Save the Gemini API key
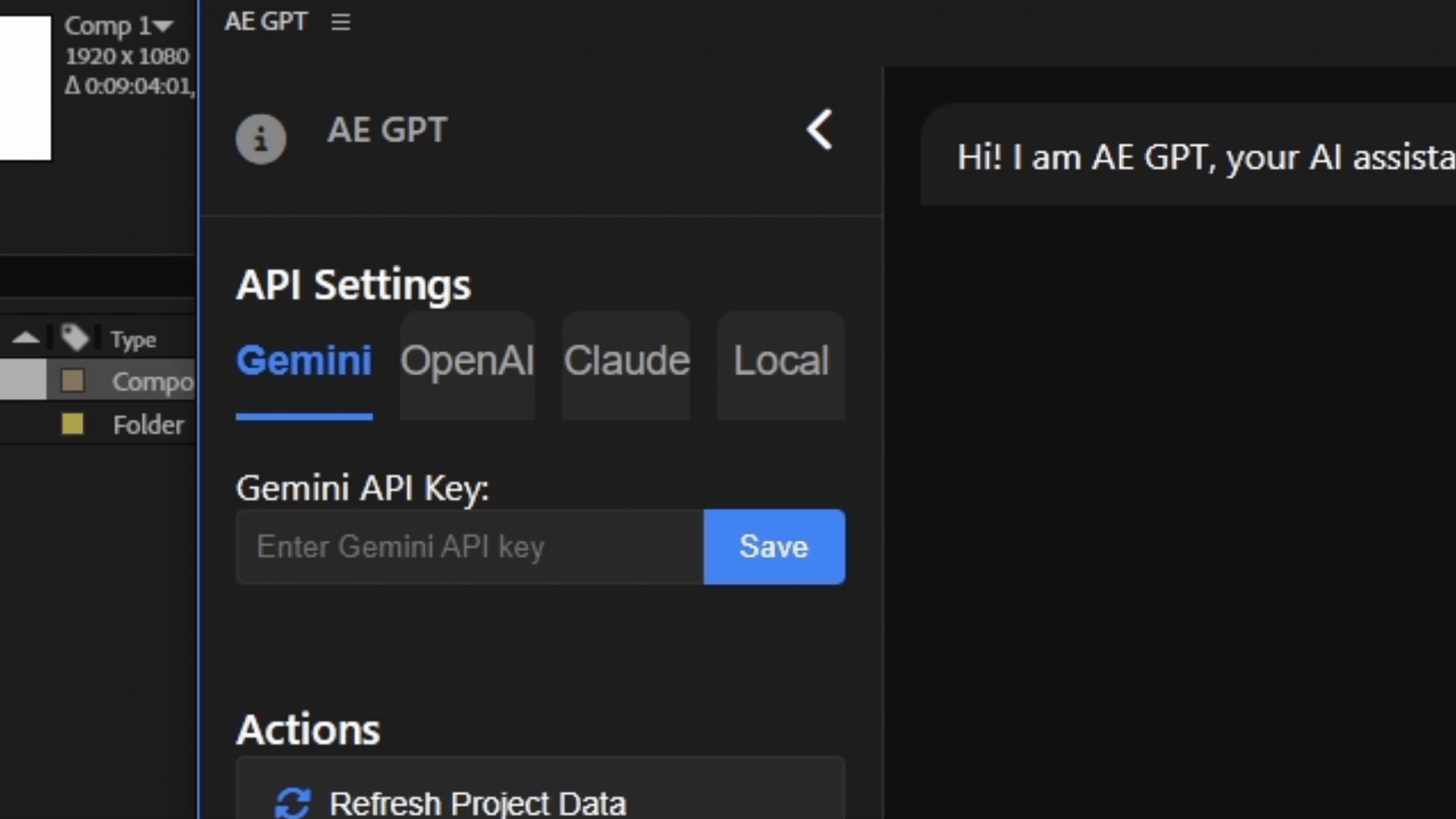This screenshot has height=819, width=1456. coord(774,547)
